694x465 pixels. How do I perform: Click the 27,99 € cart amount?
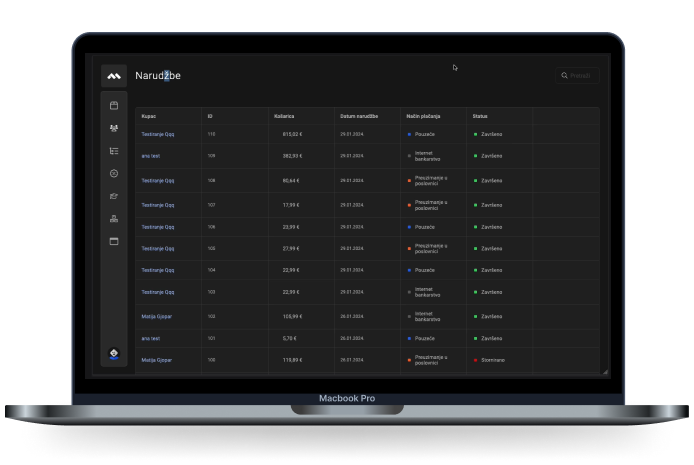(291, 249)
